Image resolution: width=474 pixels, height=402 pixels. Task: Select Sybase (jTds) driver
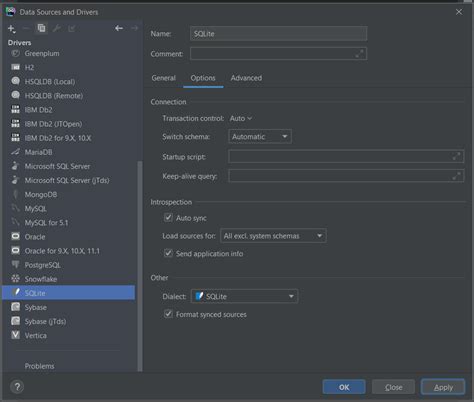45,321
